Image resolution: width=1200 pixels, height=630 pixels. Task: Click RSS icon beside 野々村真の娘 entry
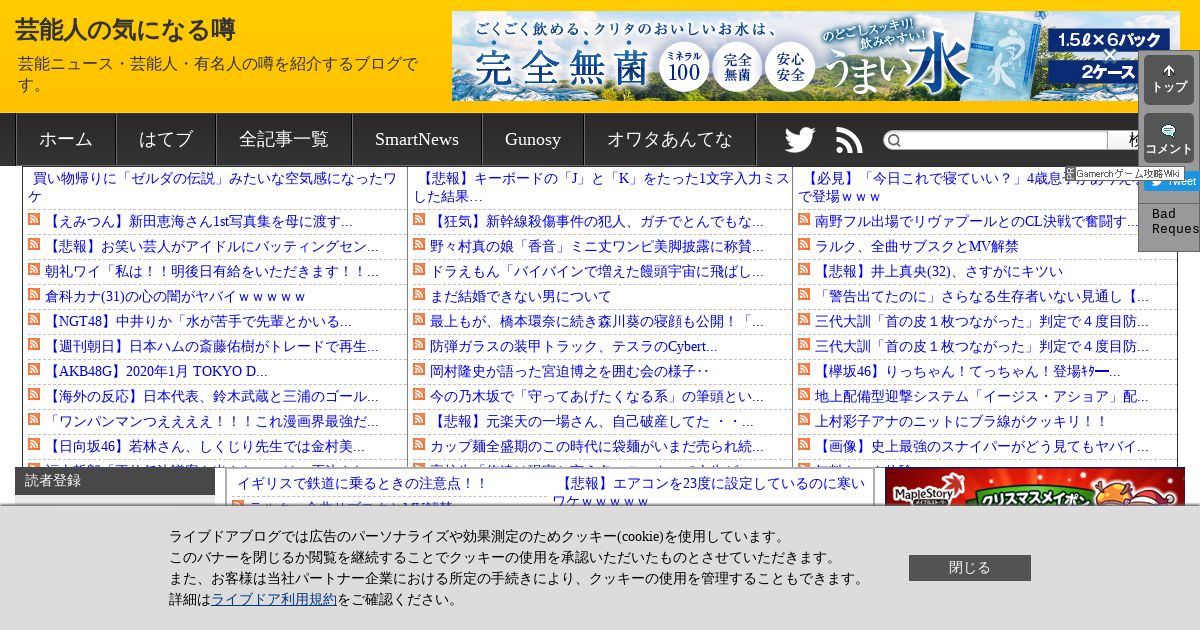(x=420, y=245)
